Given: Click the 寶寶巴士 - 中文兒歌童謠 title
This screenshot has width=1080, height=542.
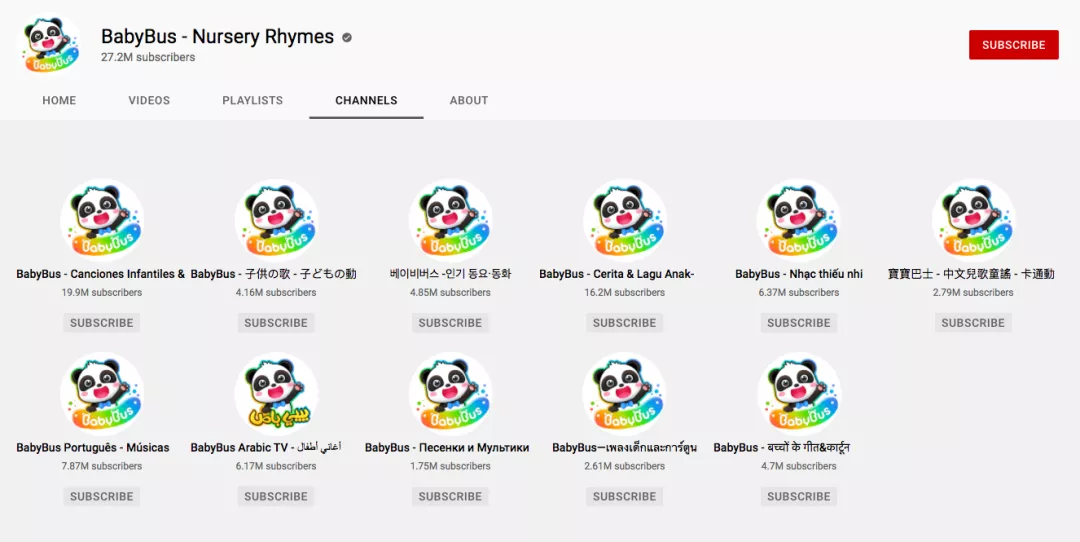Looking at the screenshot, I should click(971, 274).
